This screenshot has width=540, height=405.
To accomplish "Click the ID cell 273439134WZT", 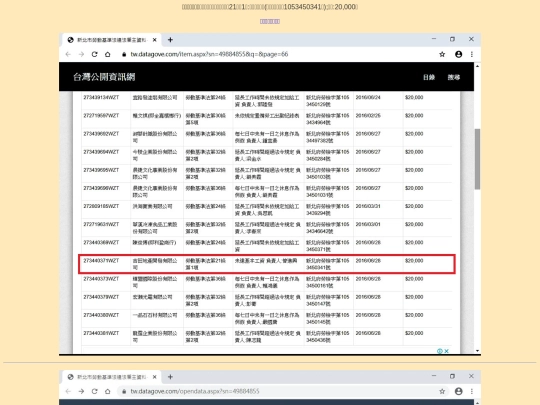I will 101,97.
